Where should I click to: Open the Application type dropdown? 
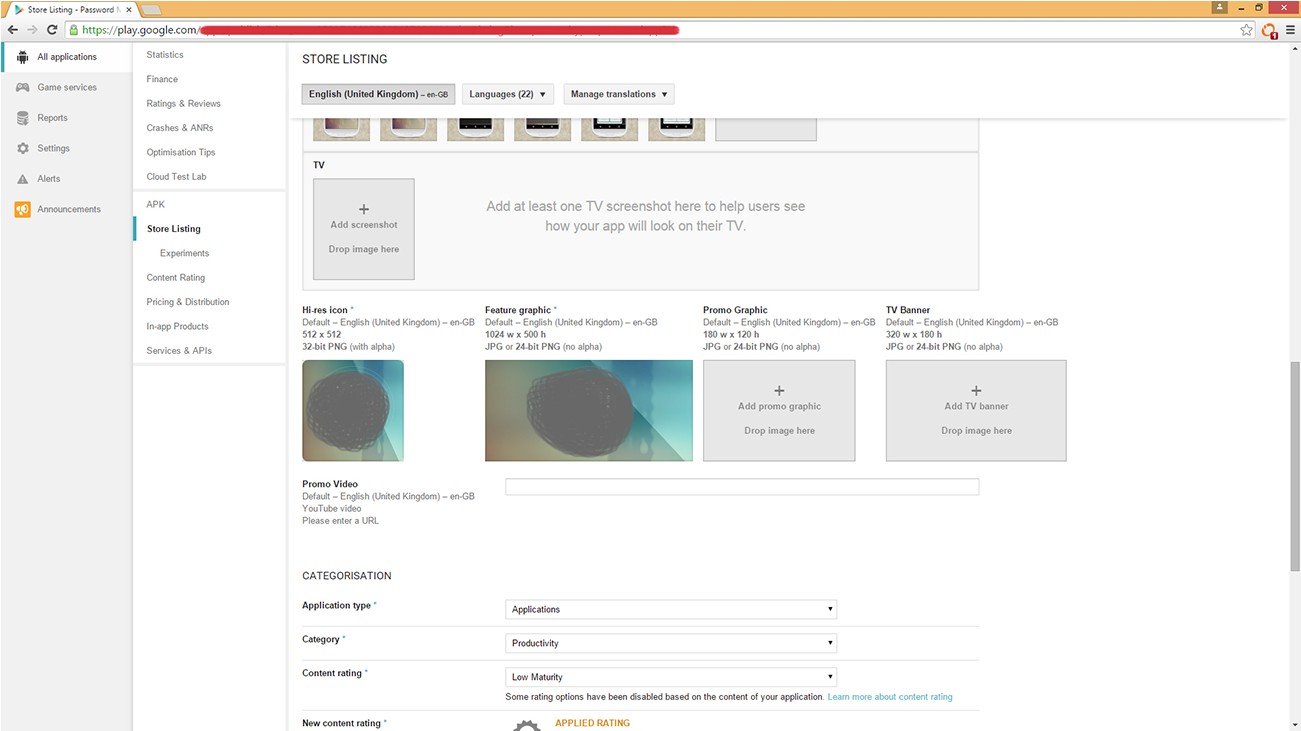pos(671,609)
